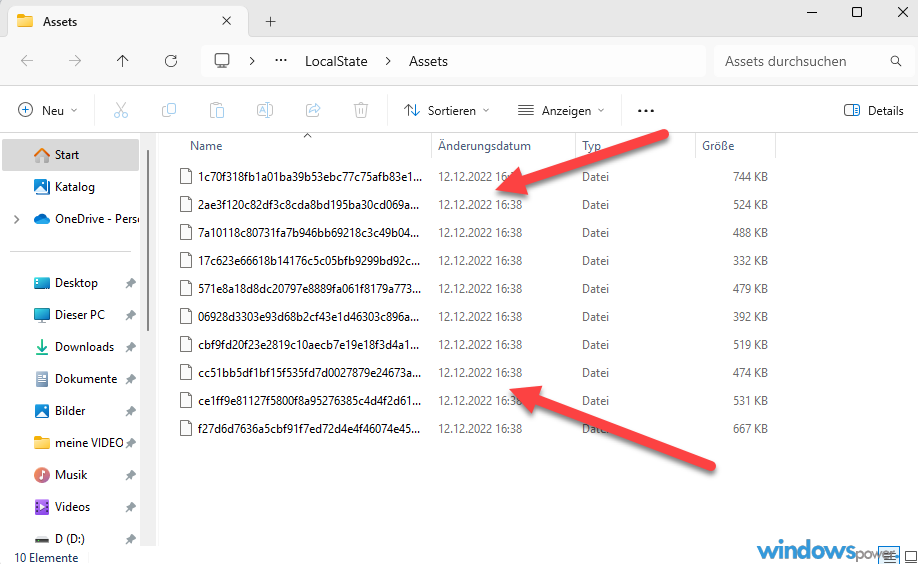Close the Assets tab
This screenshot has width=918, height=564.
pyautogui.click(x=227, y=21)
